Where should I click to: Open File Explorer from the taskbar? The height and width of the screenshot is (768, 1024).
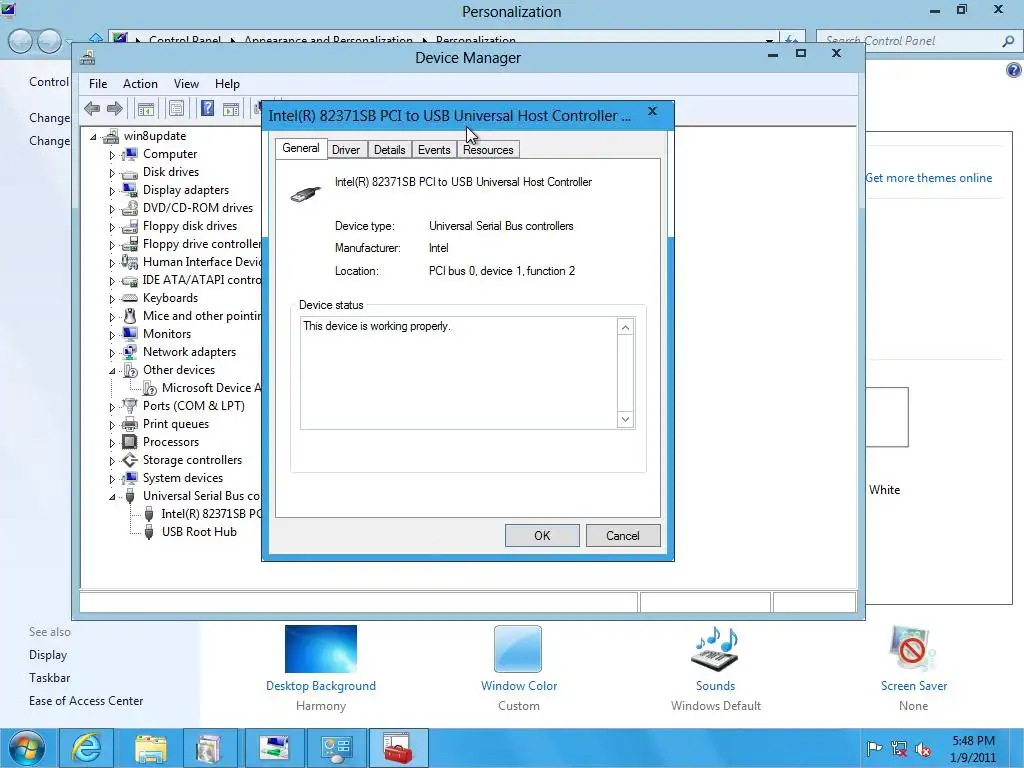150,748
